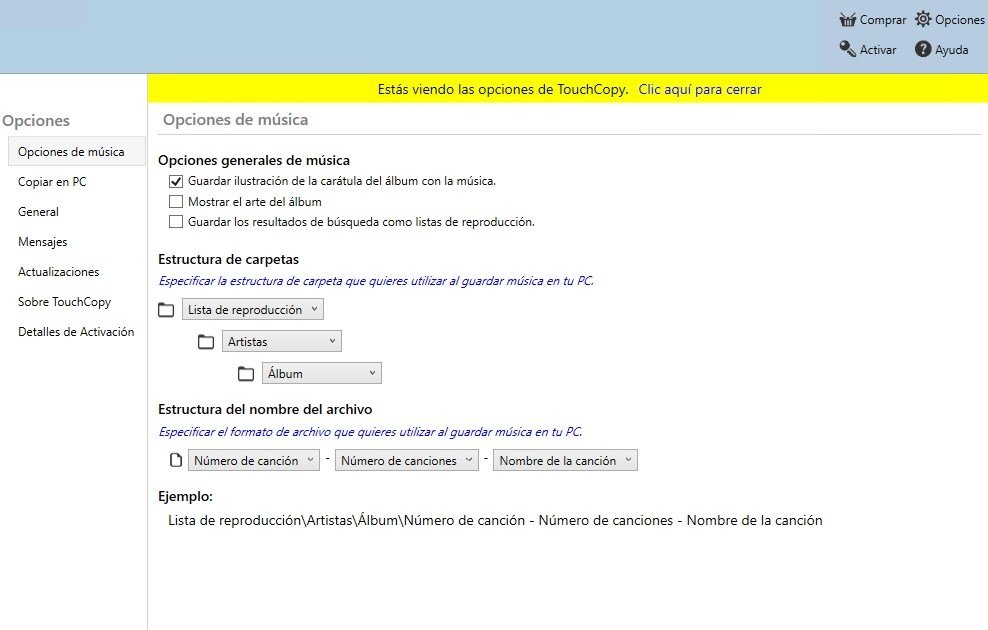988x630 pixels.
Task: Click 'Clic aquí para cerrar' link
Action: [x=700, y=89]
